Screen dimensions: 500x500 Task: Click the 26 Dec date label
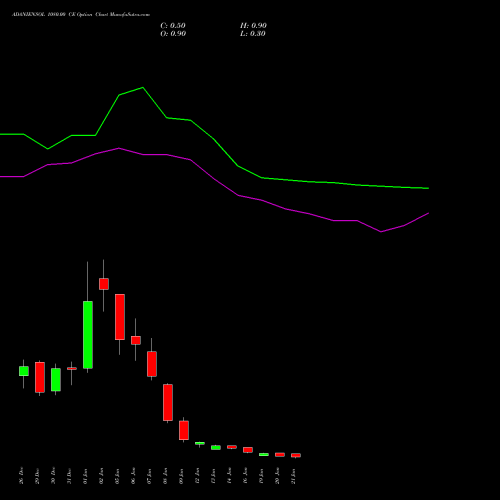coord(21,476)
